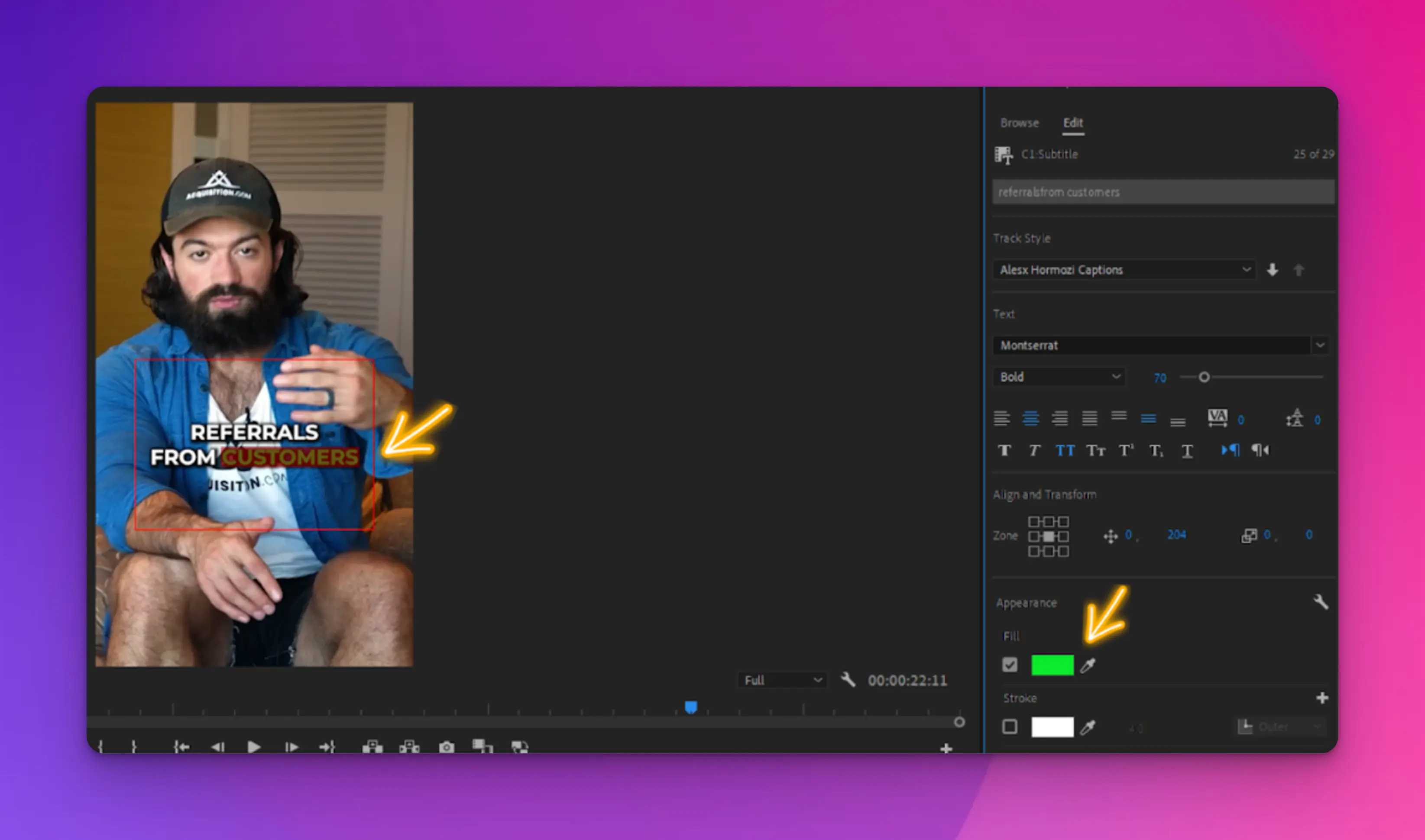Switch to the Browse tab

[1020, 123]
